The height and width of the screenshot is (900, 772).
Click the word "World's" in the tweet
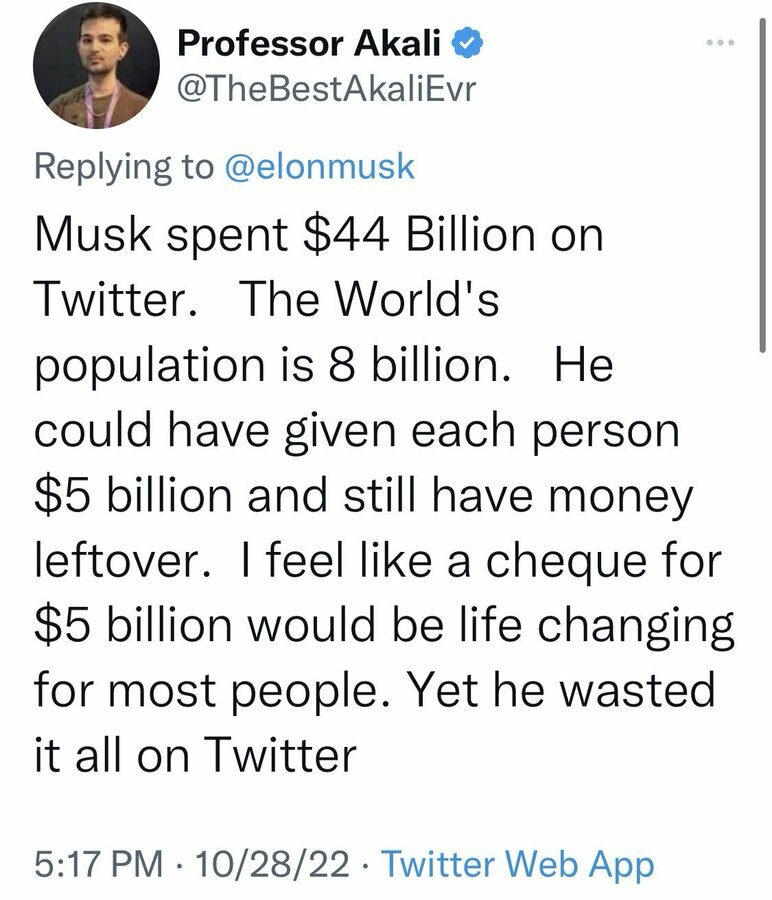416,301
